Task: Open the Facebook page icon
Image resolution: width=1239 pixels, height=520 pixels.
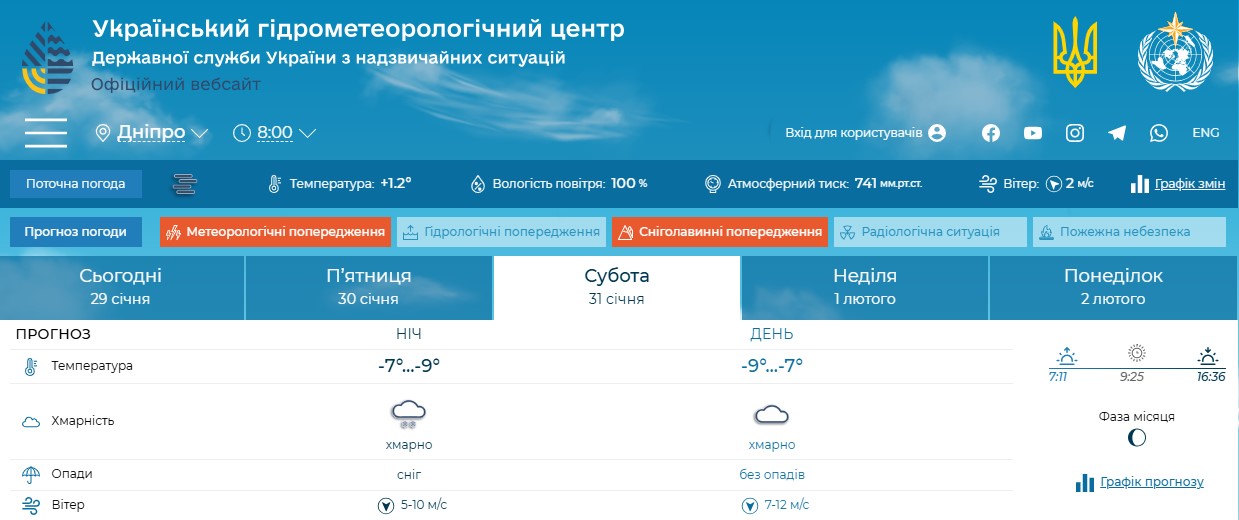Action: (x=991, y=133)
